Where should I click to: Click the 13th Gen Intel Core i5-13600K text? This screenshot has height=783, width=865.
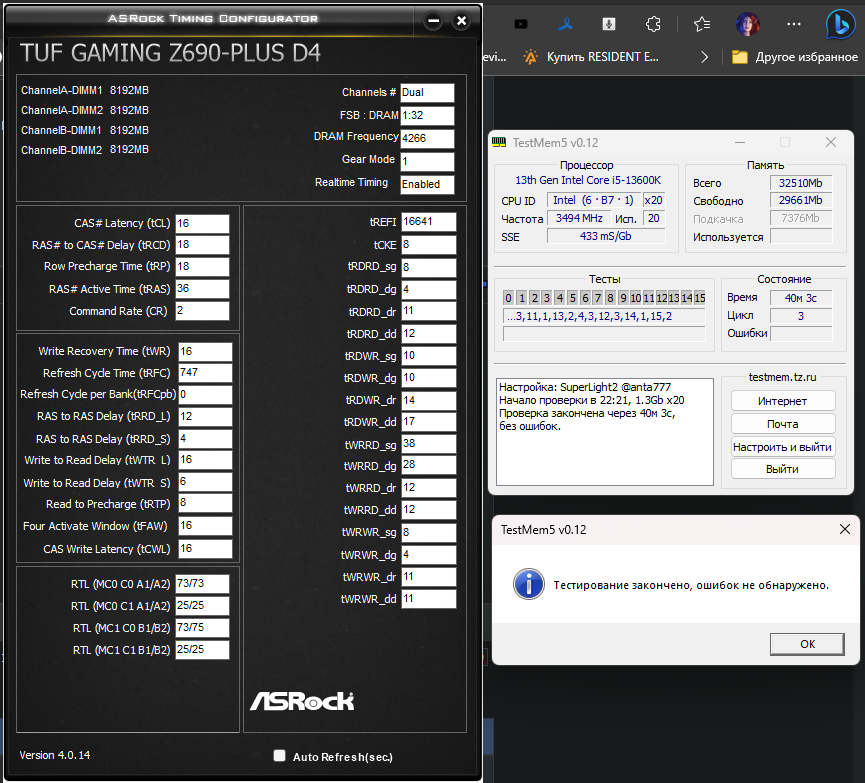tap(588, 180)
